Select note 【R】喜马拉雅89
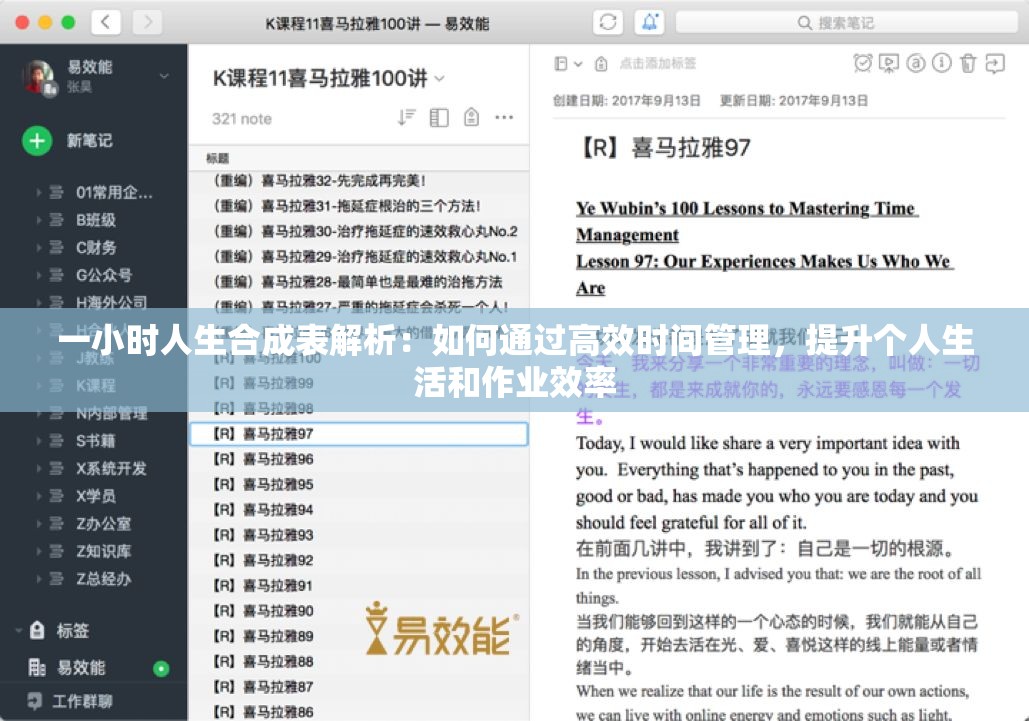 click(358, 636)
